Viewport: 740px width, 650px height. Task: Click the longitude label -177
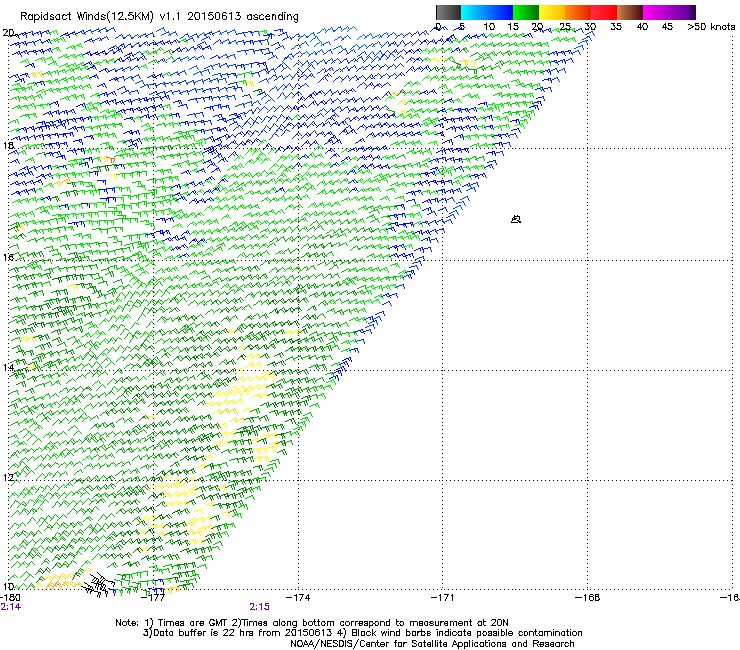pos(153,598)
